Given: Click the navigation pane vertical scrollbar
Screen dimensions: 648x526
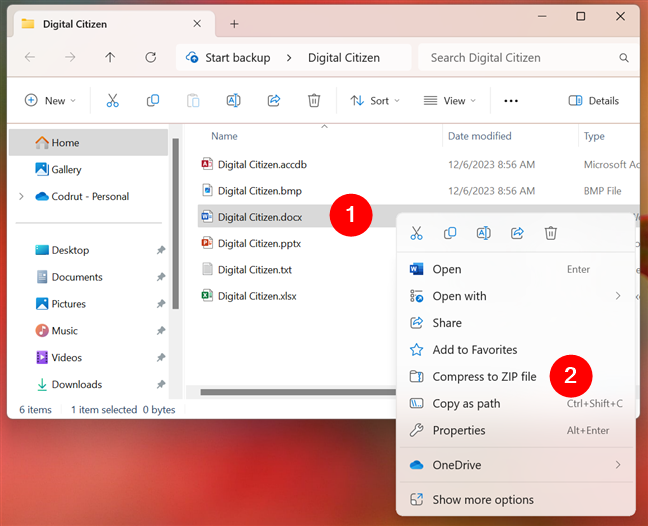Looking at the screenshot, I should (x=176, y=224).
